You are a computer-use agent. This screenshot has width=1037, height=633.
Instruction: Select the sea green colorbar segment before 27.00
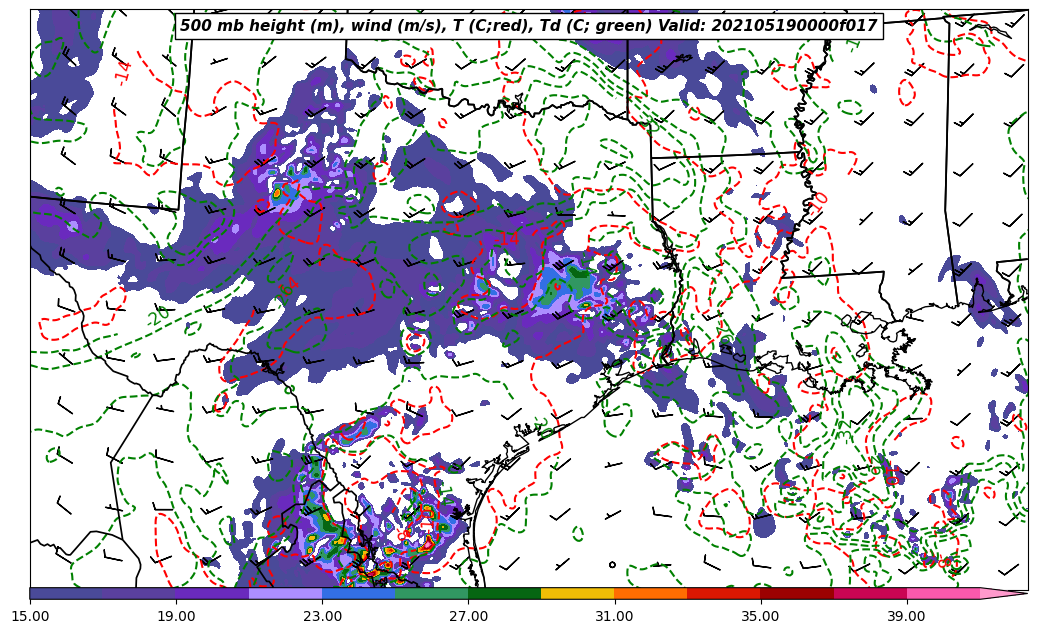click(x=431, y=593)
